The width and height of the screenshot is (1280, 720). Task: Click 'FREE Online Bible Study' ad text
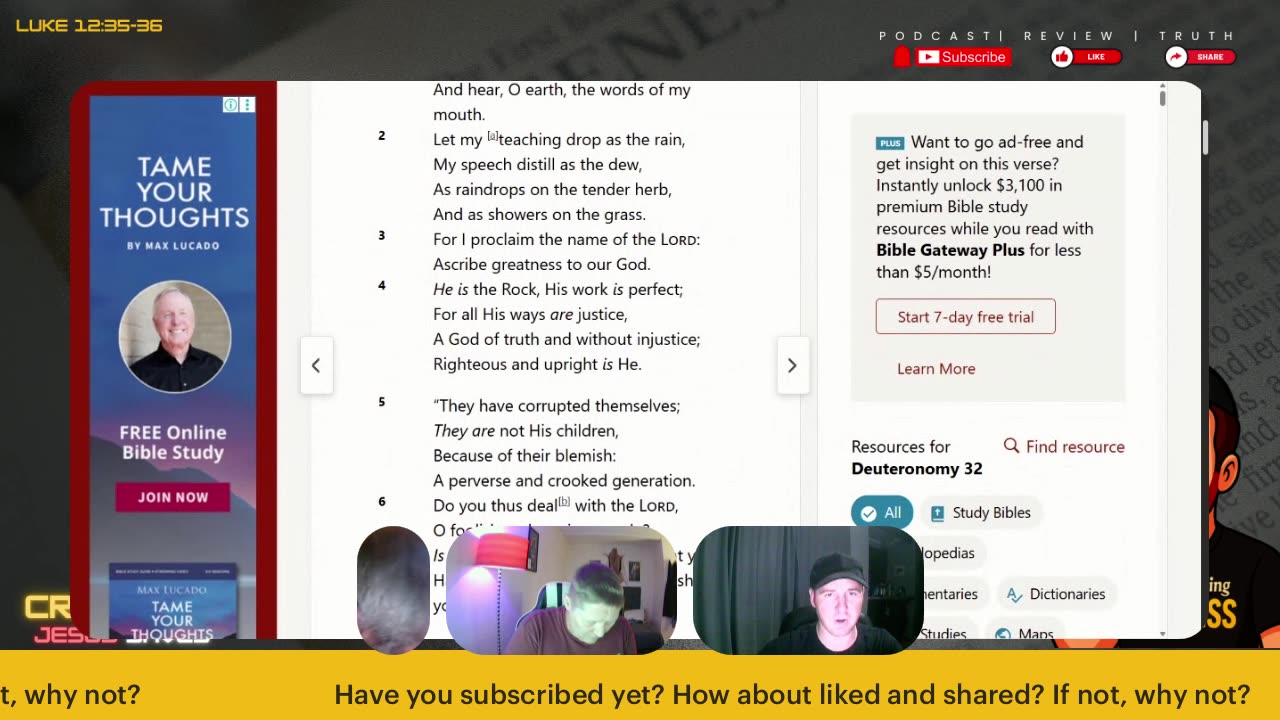click(173, 442)
